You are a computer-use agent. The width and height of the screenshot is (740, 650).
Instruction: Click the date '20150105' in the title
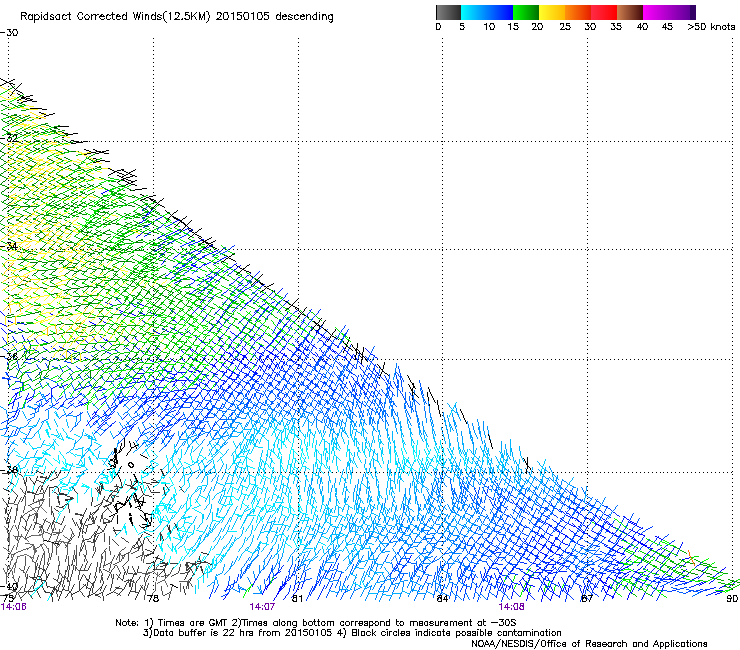click(x=242, y=17)
